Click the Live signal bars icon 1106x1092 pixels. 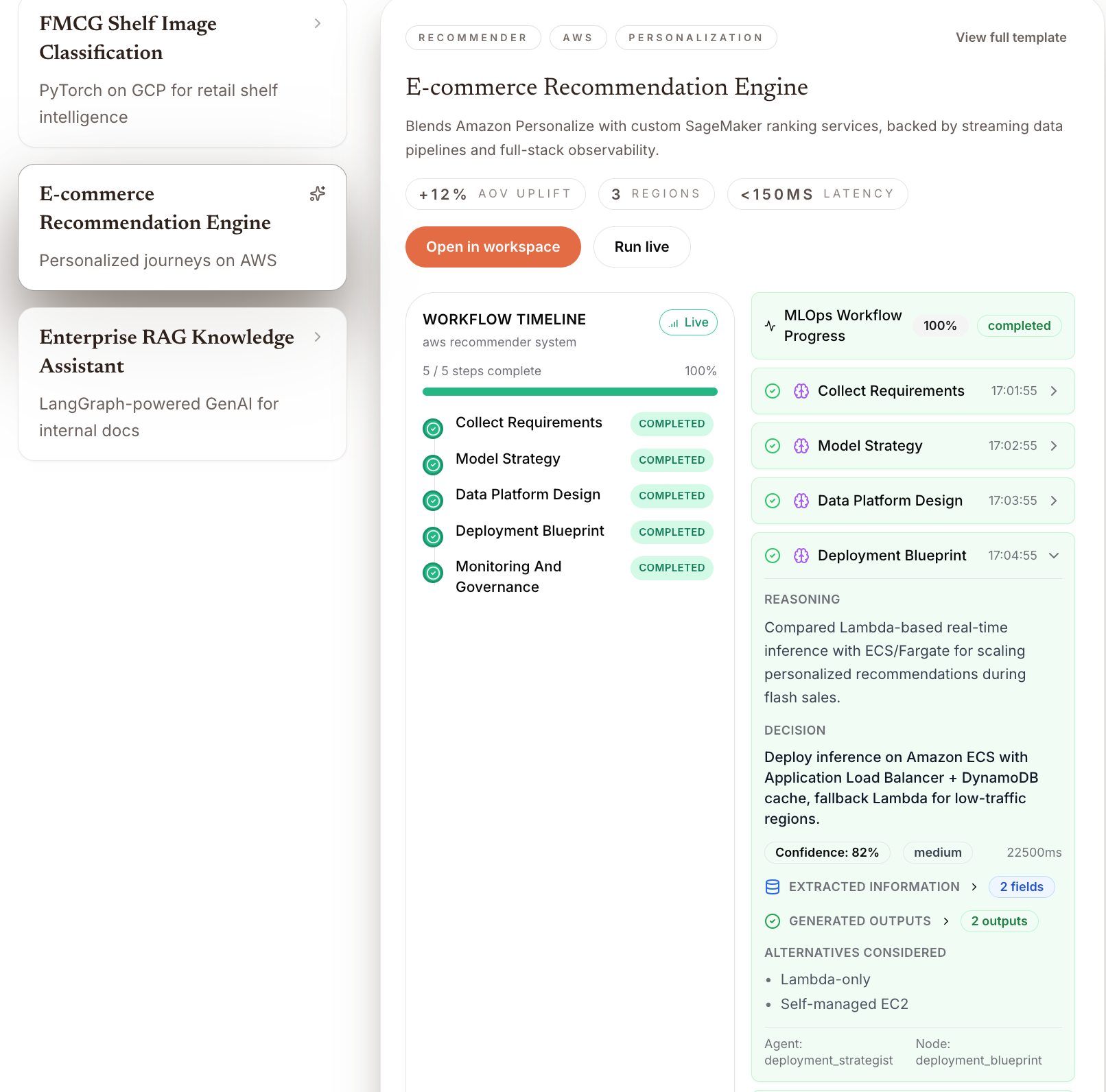674,323
